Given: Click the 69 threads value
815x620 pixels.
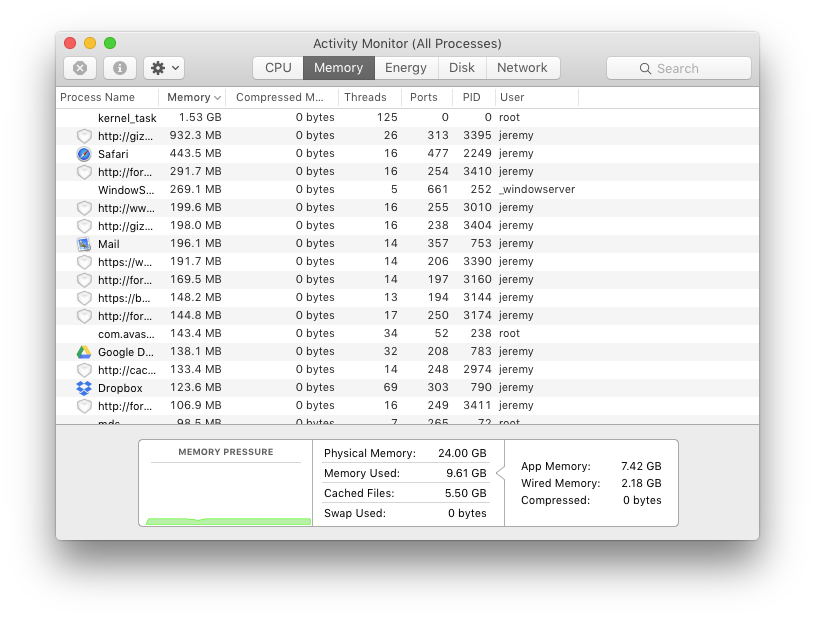Looking at the screenshot, I should point(390,387).
